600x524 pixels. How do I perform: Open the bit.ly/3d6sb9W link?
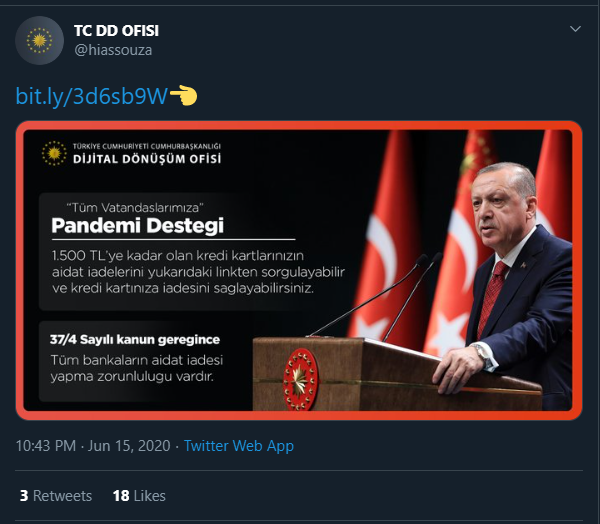pos(92,96)
